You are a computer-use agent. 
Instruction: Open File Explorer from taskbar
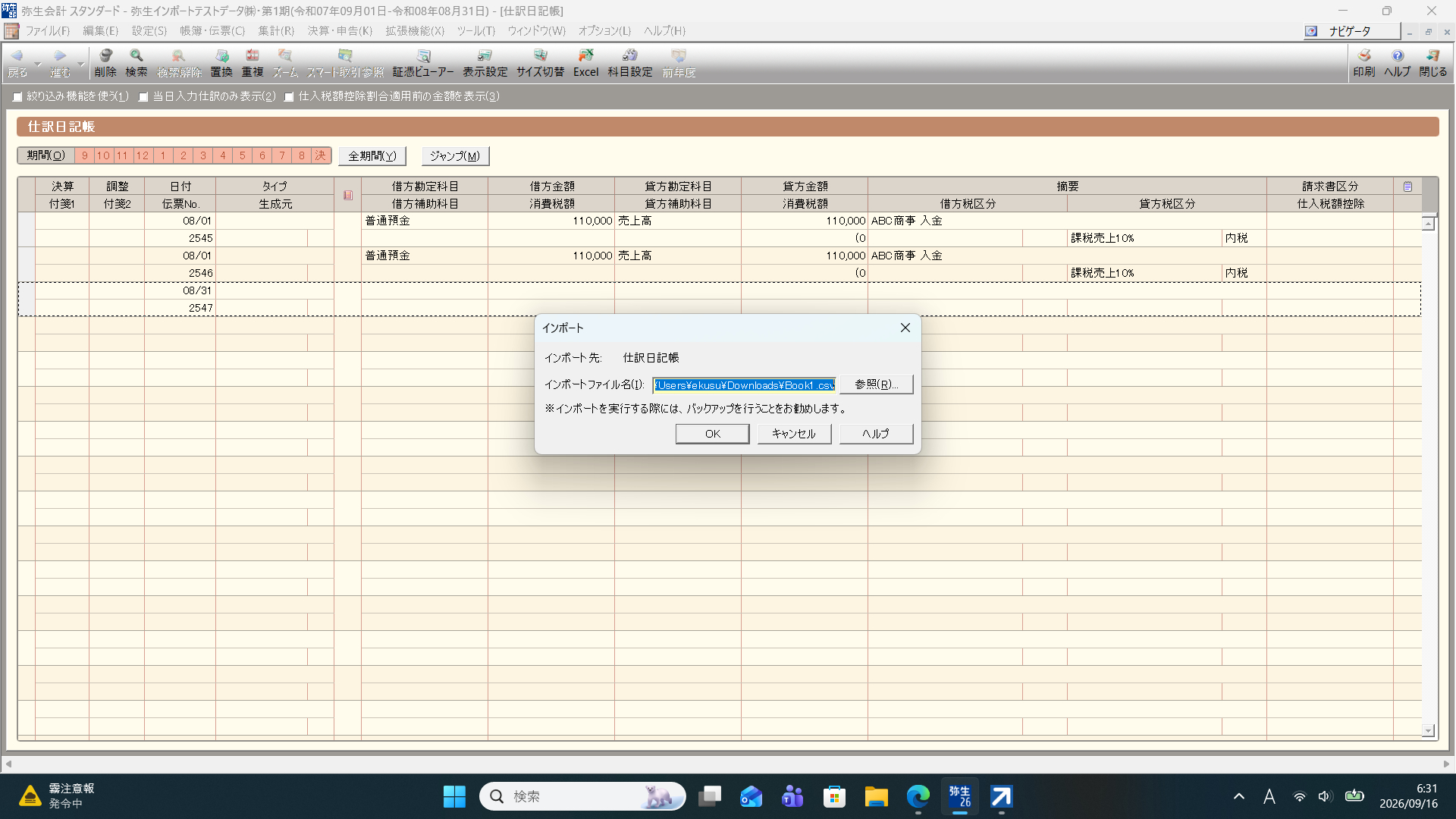pyautogui.click(x=876, y=796)
